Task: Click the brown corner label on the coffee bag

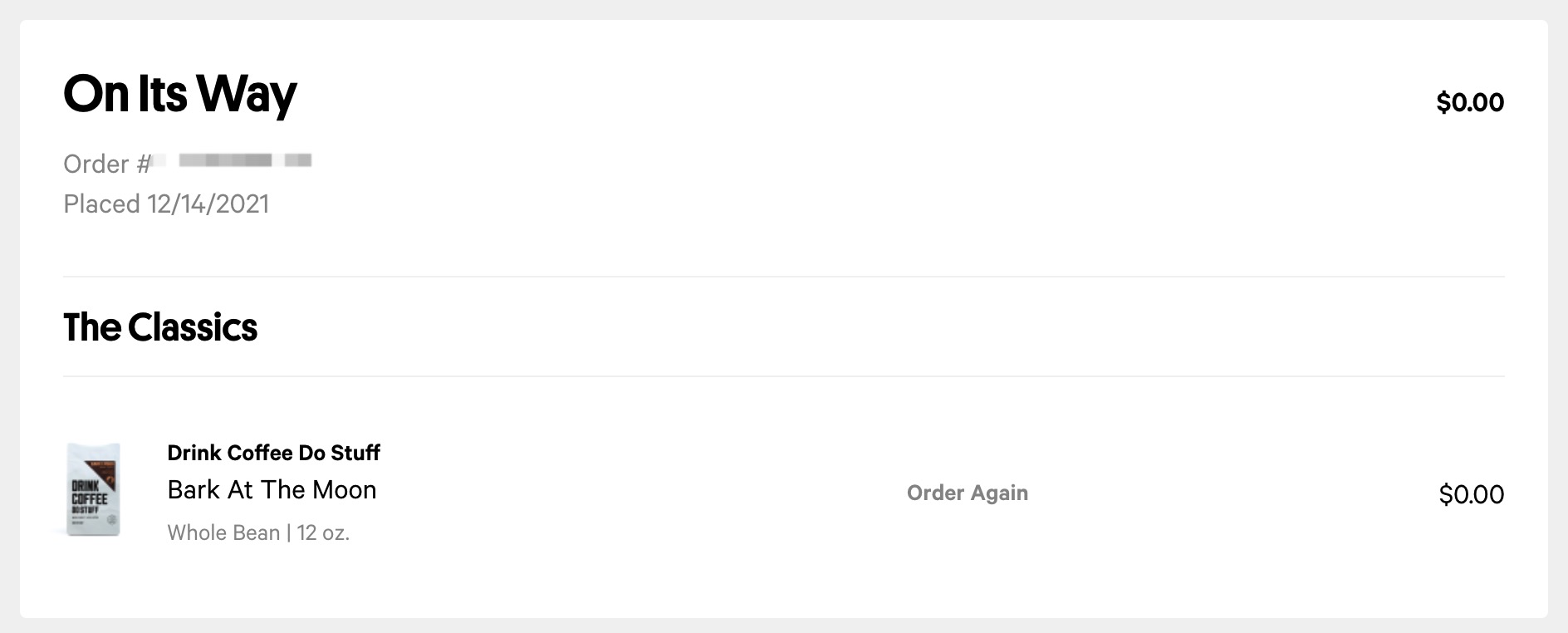Action: [109, 470]
